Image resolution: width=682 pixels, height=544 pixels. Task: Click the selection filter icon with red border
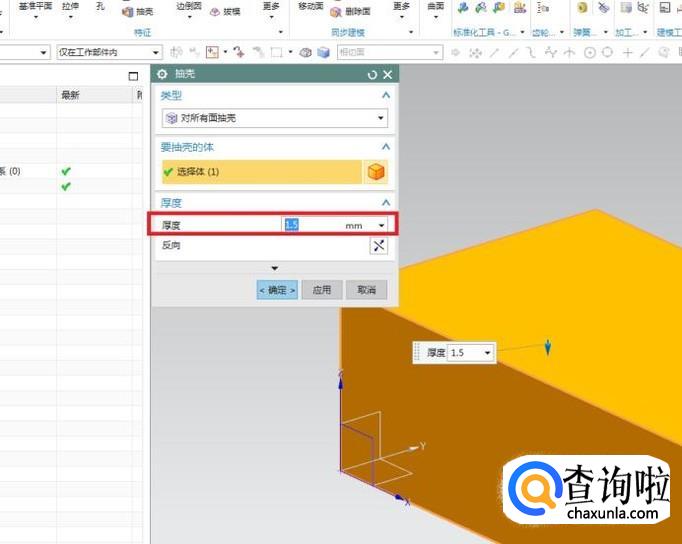click(212, 52)
